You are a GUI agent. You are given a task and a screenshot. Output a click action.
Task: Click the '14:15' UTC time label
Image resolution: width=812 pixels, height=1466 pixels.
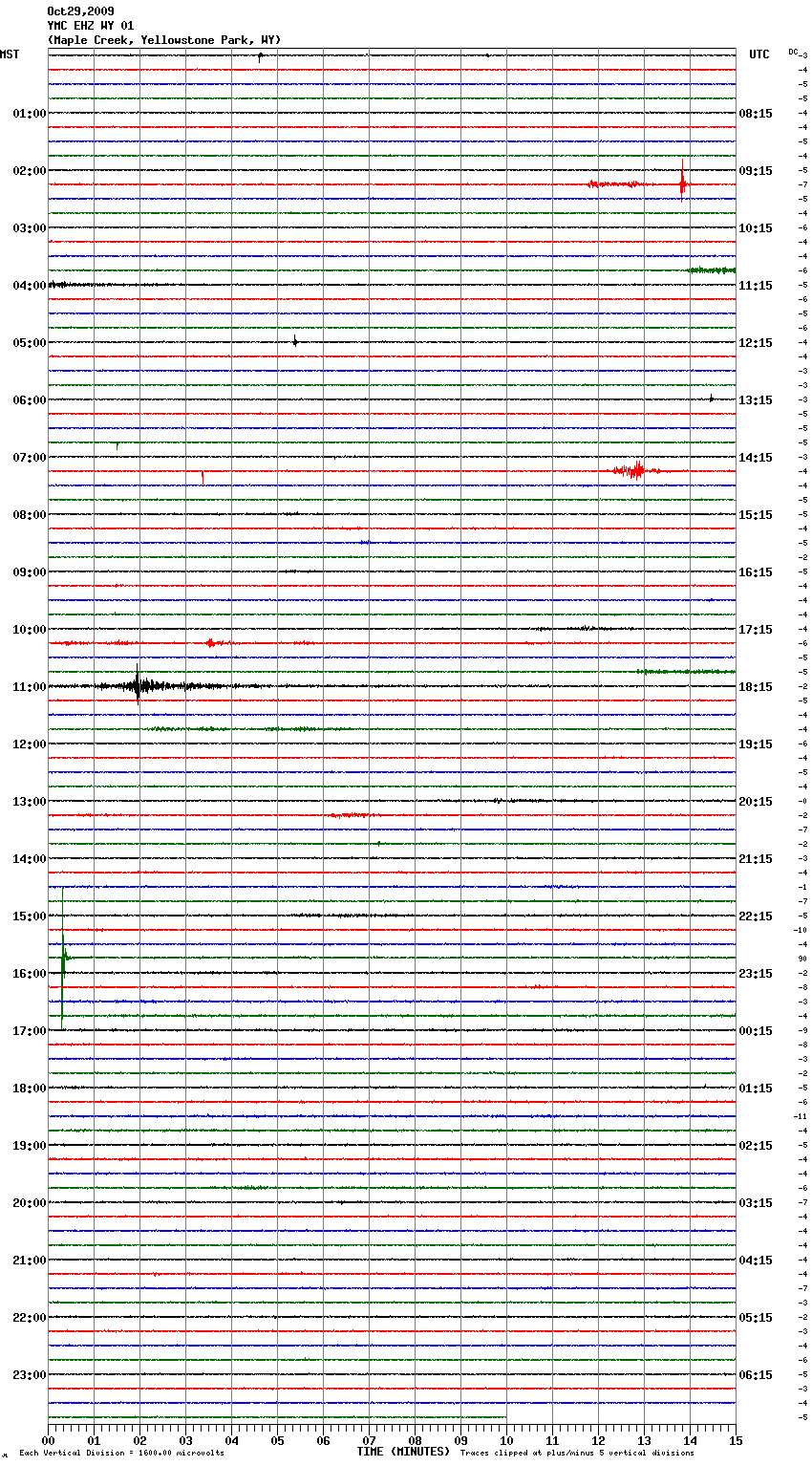[x=756, y=457]
